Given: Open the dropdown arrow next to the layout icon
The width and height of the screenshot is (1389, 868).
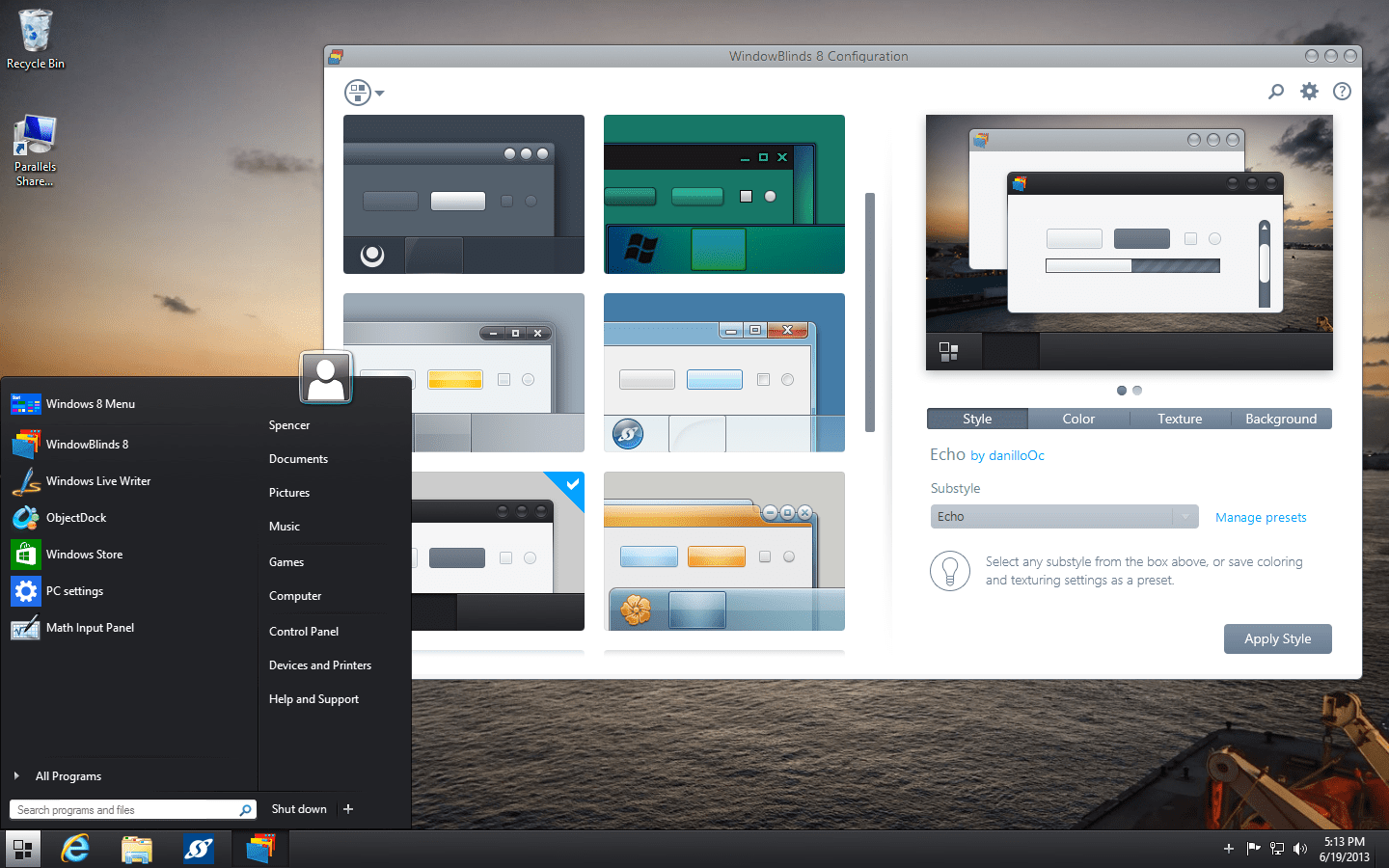Looking at the screenshot, I should [x=380, y=92].
